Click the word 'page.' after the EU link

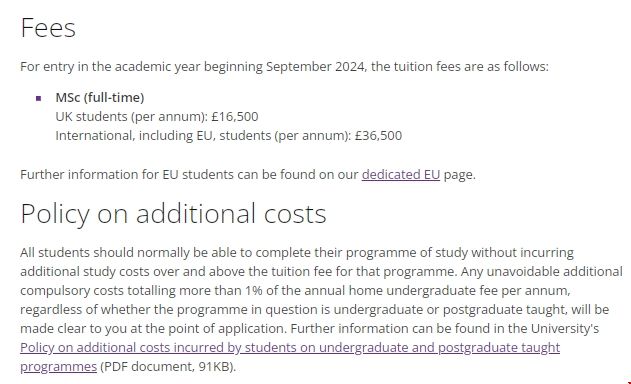(460, 175)
